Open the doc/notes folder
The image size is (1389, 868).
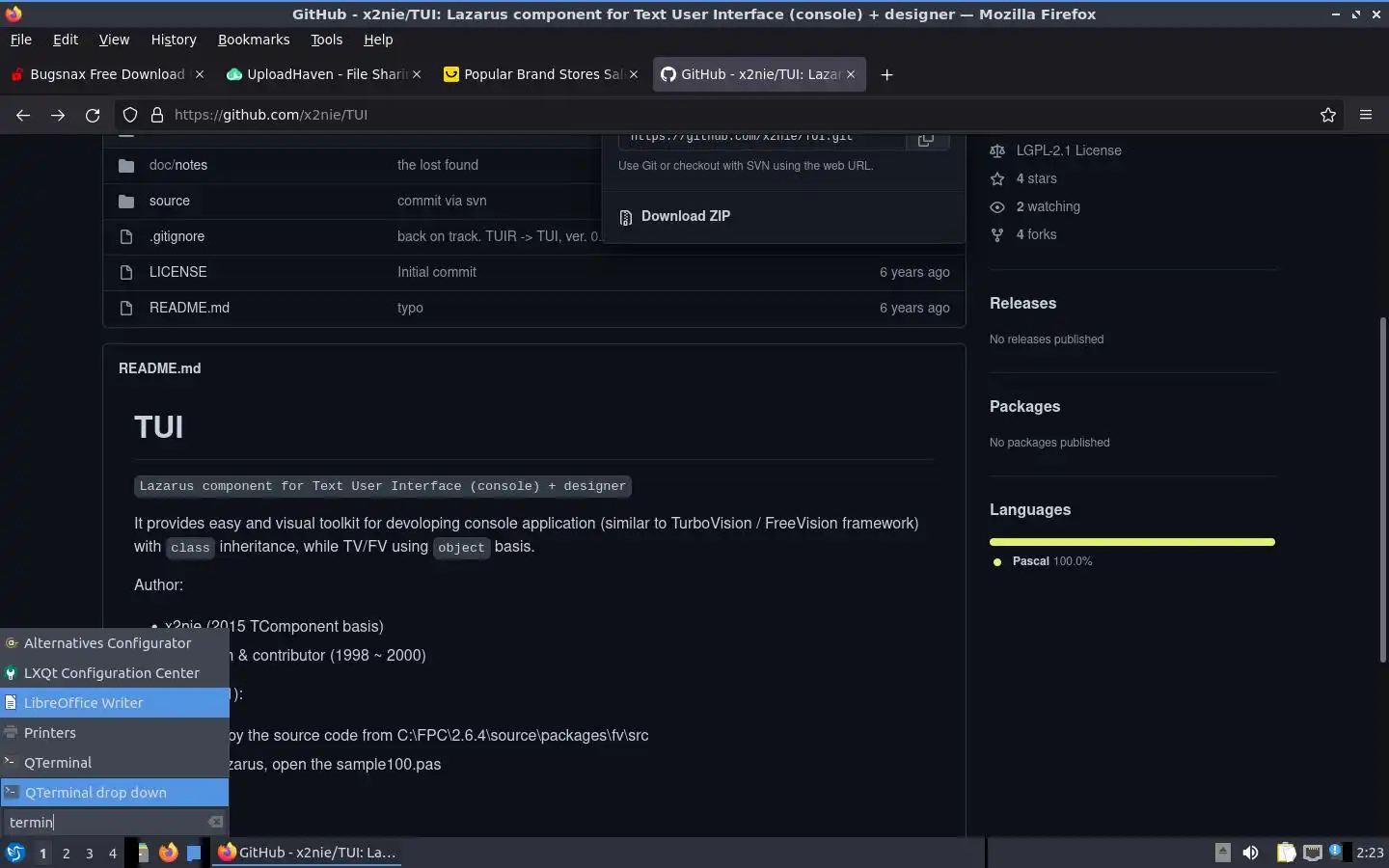click(x=178, y=165)
